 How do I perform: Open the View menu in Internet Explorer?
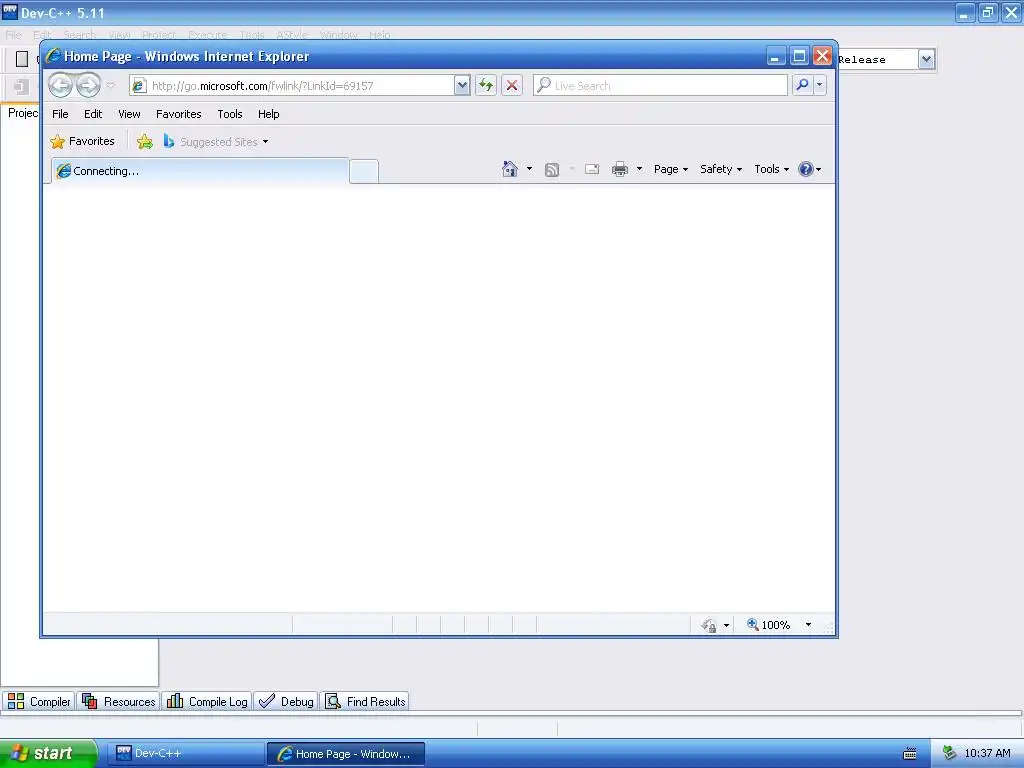129,114
